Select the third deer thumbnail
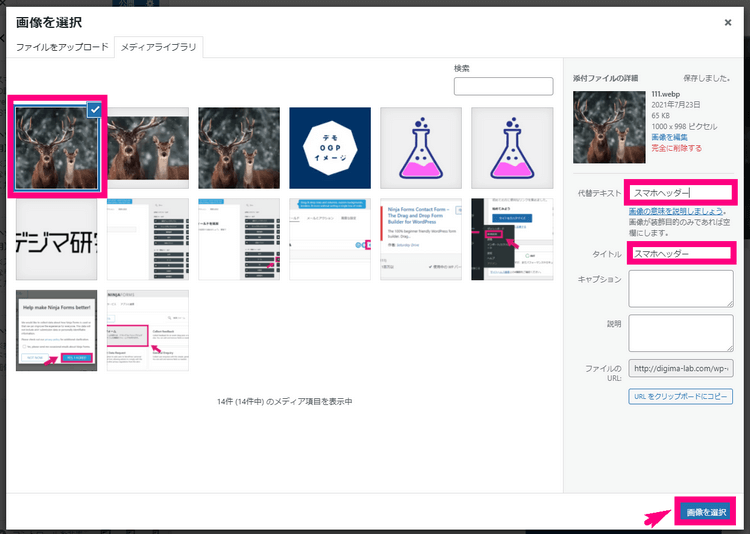Image resolution: width=750 pixels, height=534 pixels. [x=239, y=148]
